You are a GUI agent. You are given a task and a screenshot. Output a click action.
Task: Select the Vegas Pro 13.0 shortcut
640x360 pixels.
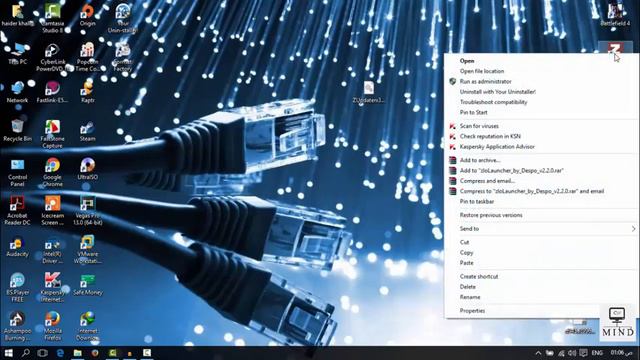click(x=87, y=211)
